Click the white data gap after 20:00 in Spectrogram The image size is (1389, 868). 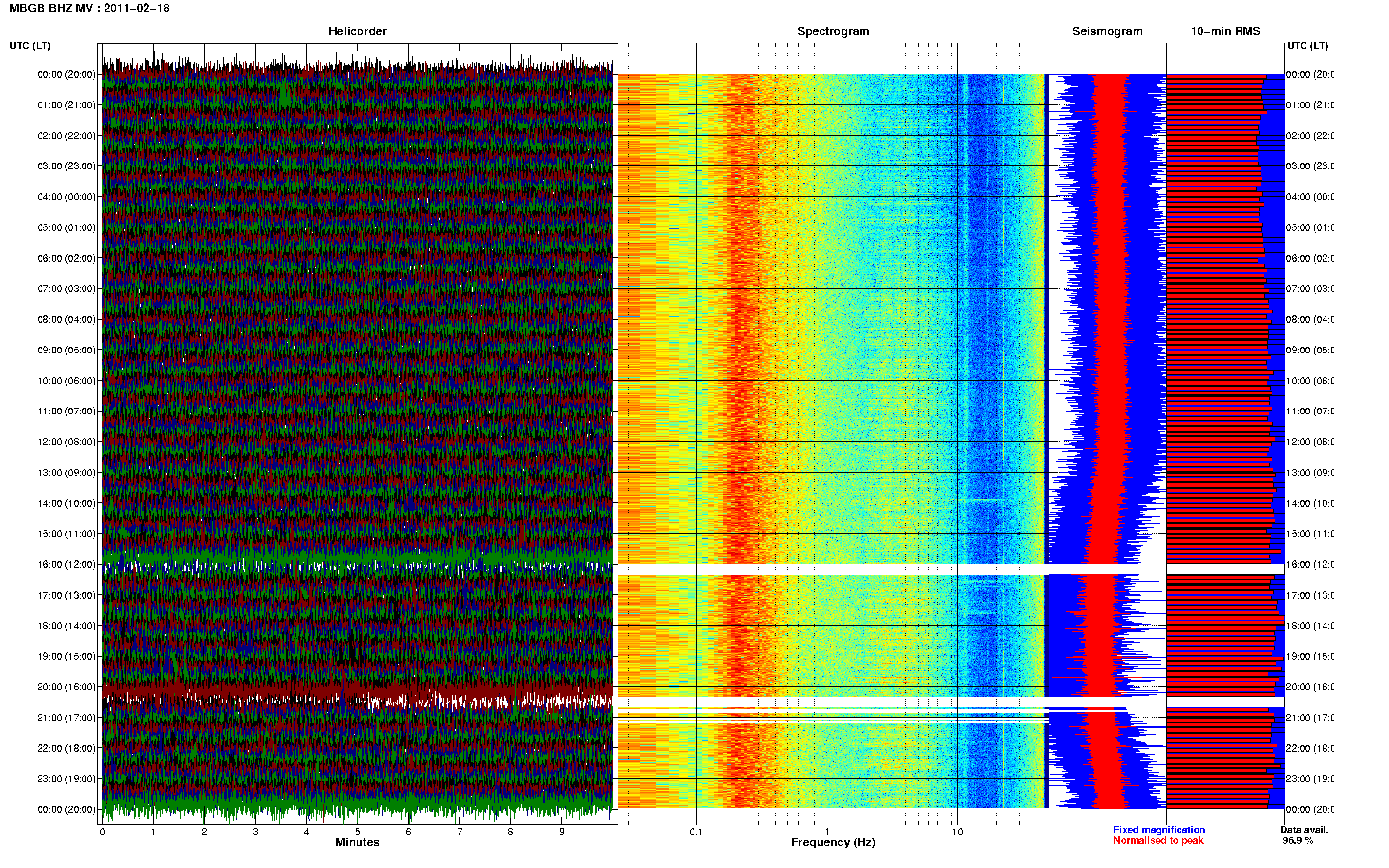[x=833, y=702]
